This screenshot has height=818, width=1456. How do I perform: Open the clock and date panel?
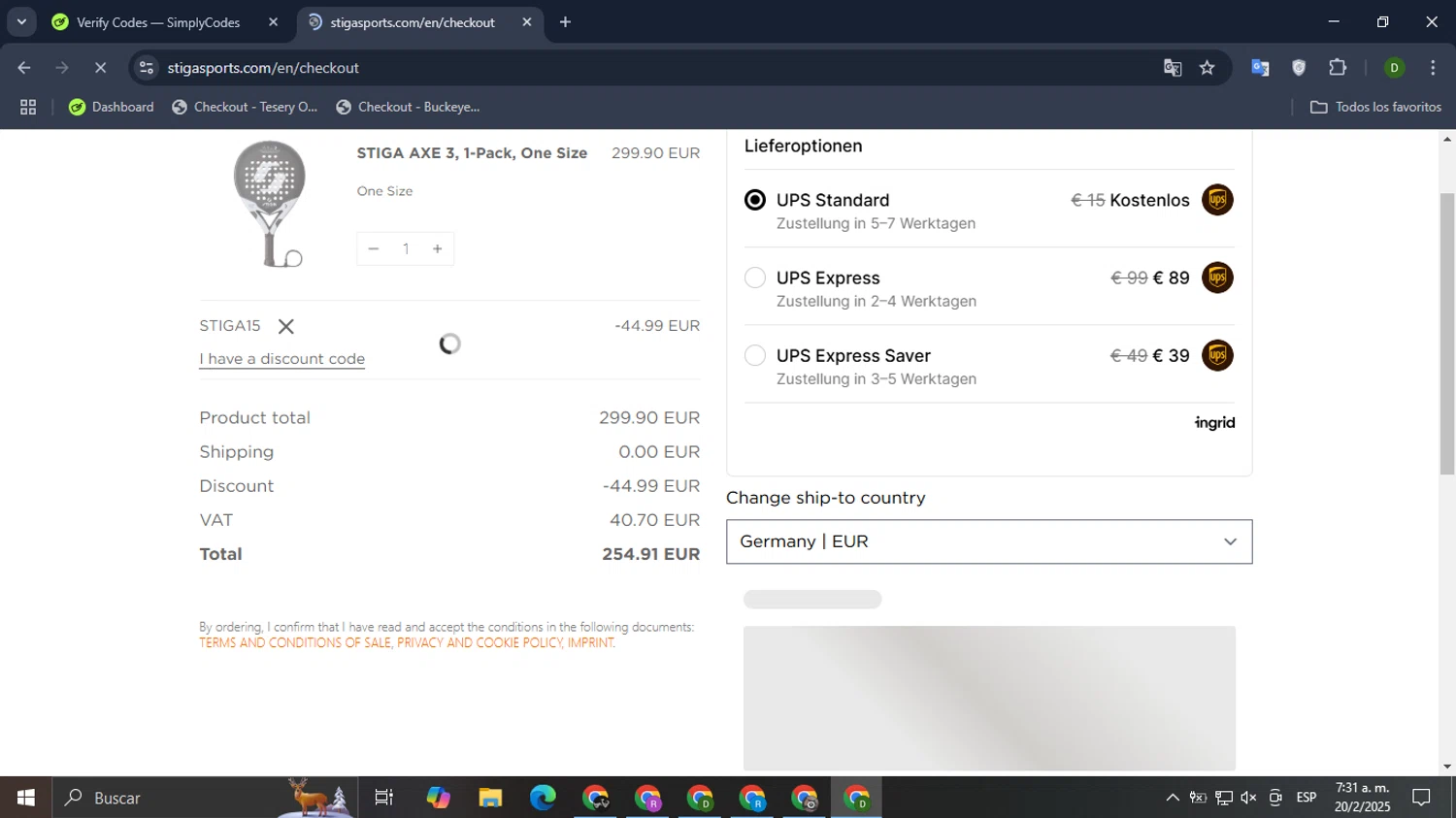click(x=1362, y=798)
